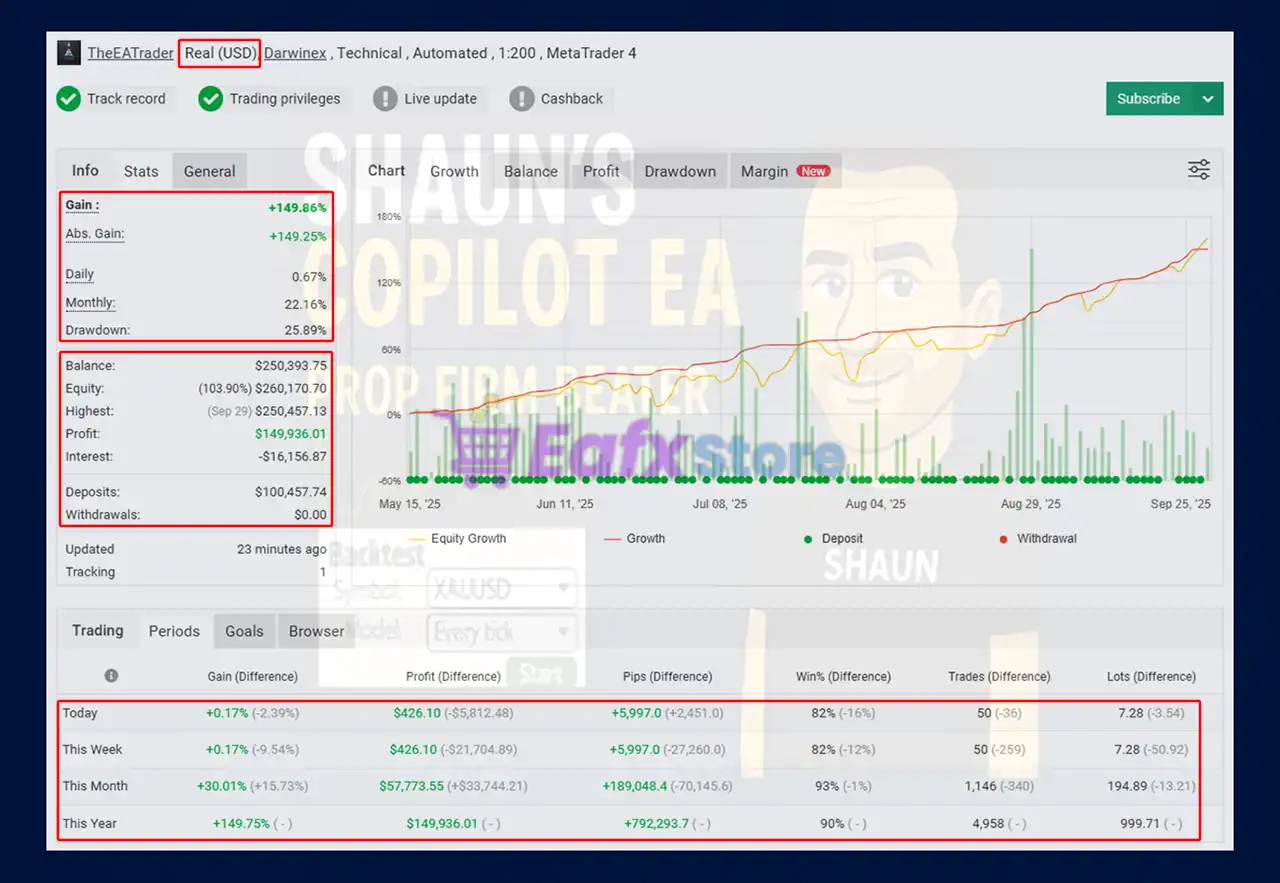Click the This Year row label
This screenshot has width=1280, height=883.
click(90, 824)
